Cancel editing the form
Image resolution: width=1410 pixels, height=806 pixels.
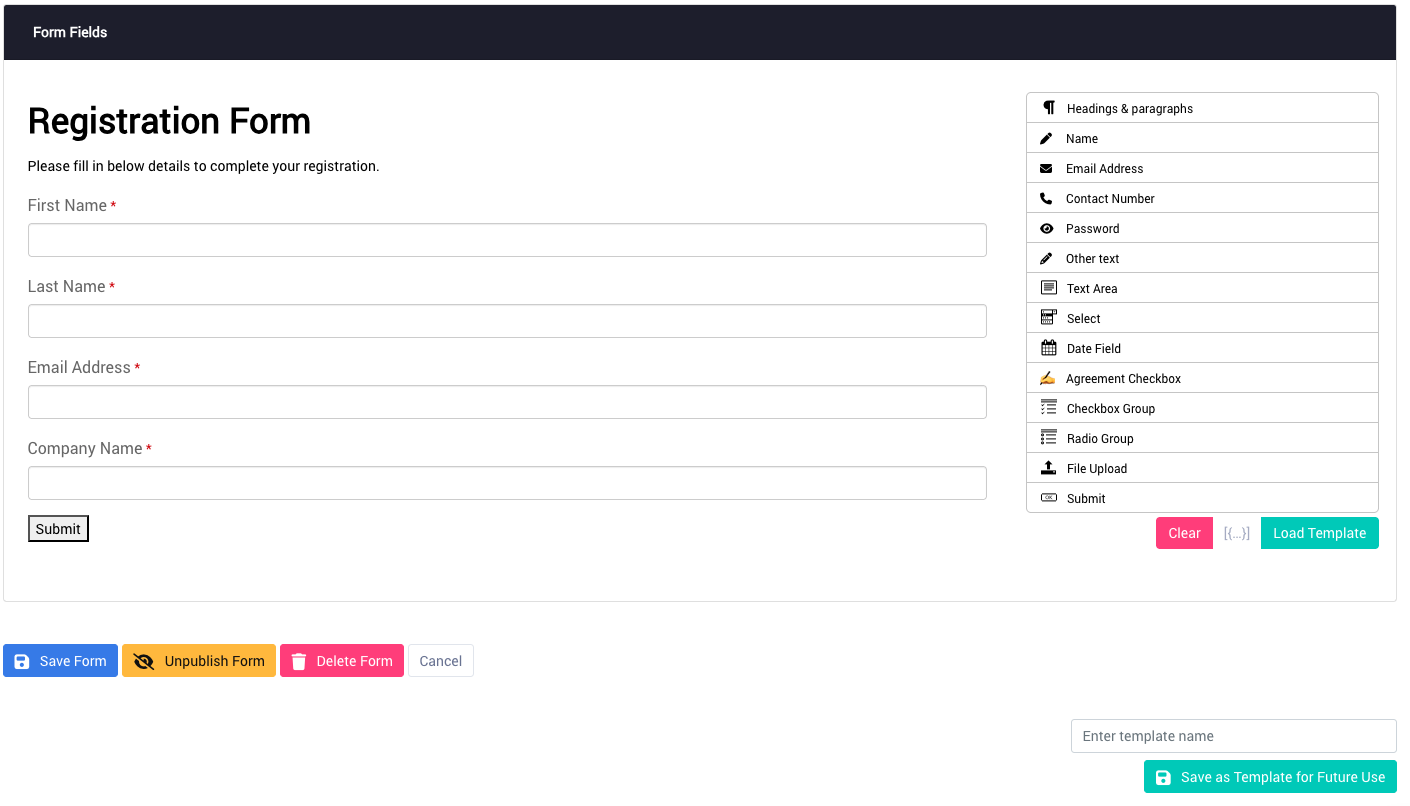pyautogui.click(x=441, y=661)
